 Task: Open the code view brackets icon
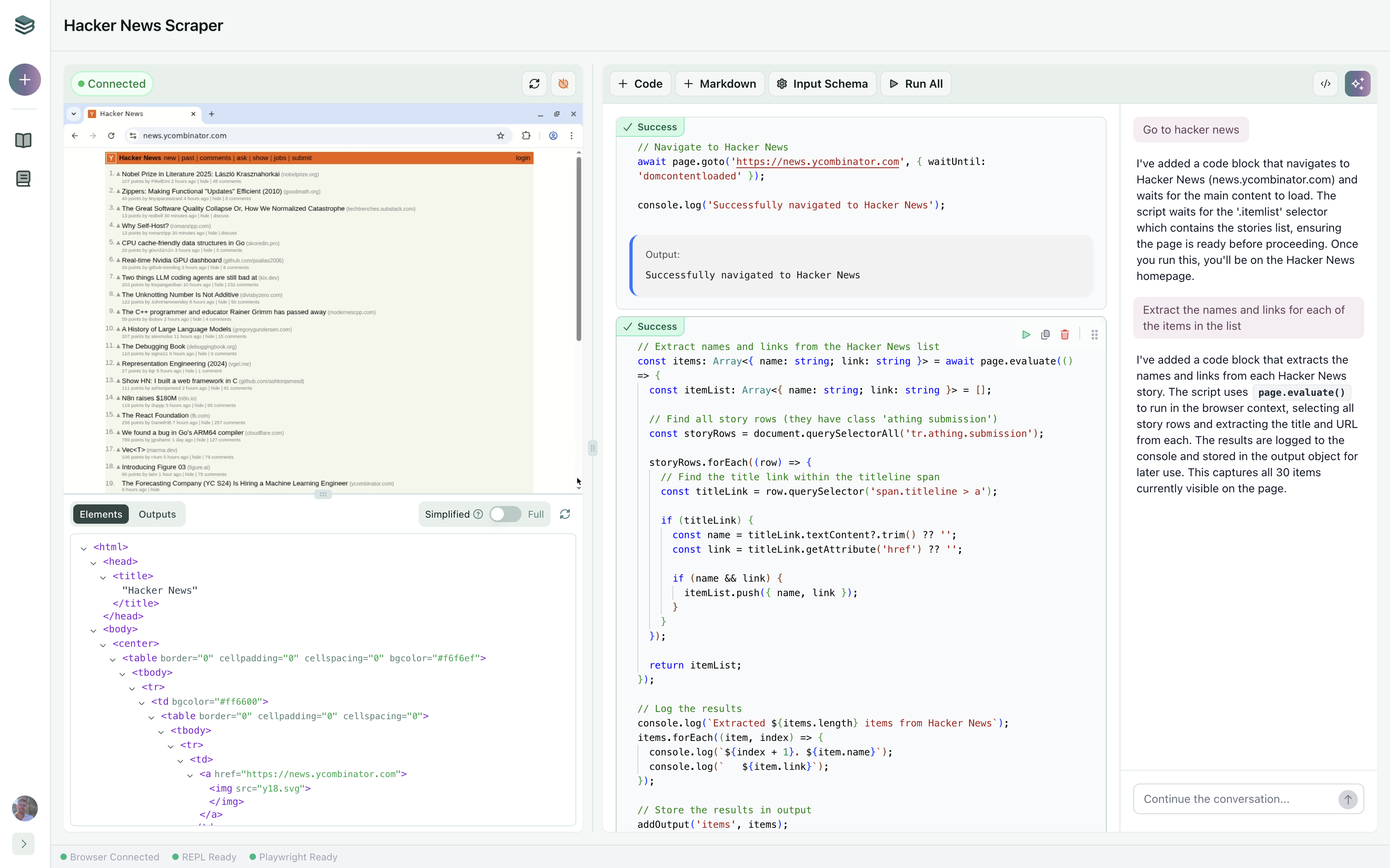(1325, 84)
